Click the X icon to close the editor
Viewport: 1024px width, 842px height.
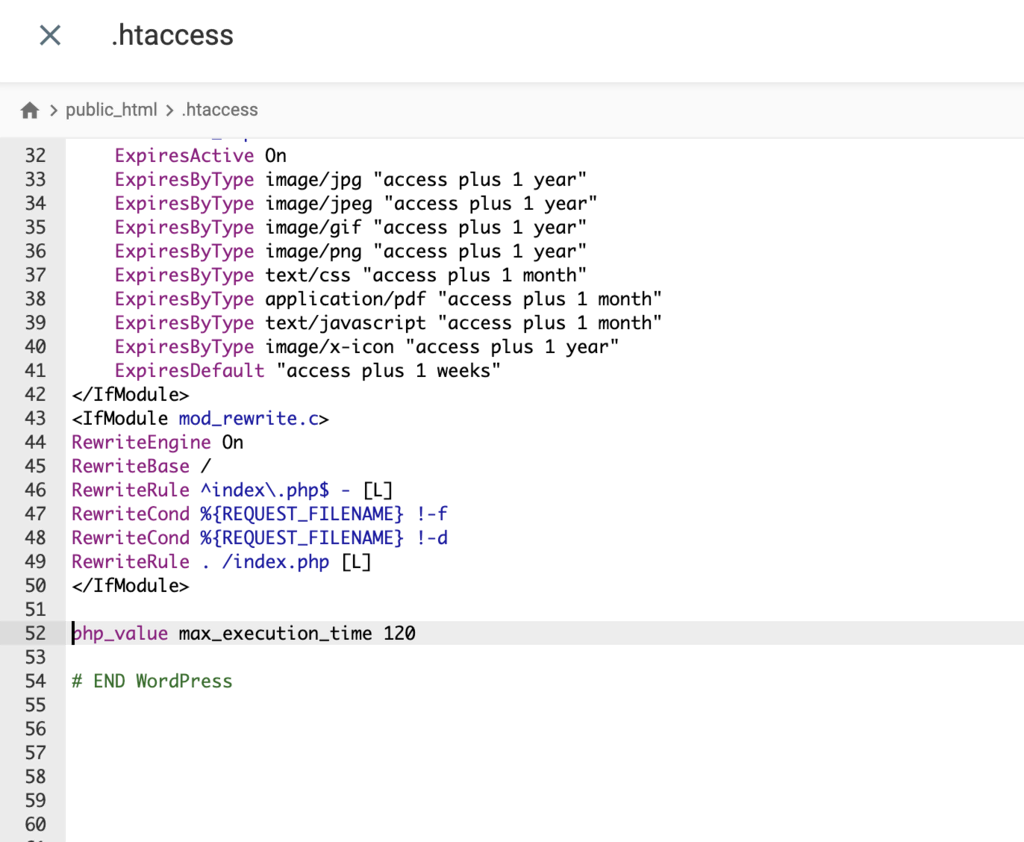pyautogui.click(x=49, y=35)
